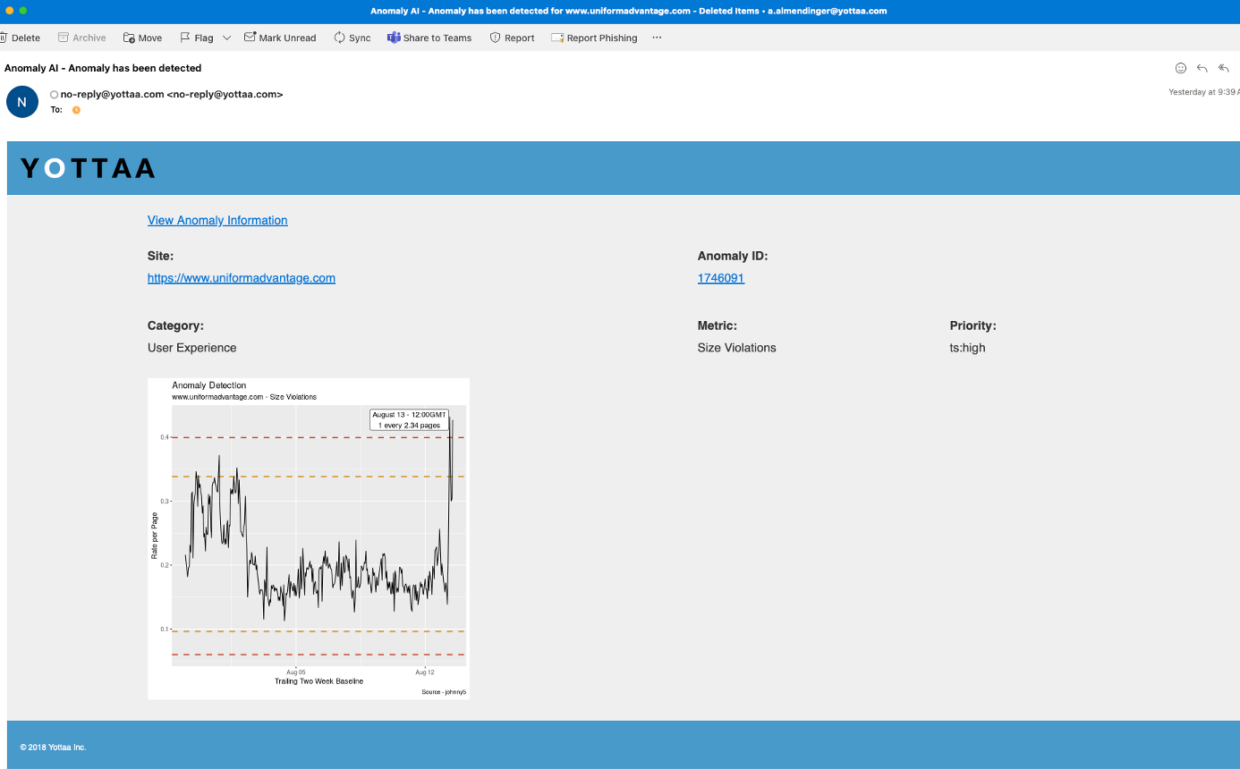Click the 'ts:high' priority value
1240x769 pixels.
pos(967,348)
